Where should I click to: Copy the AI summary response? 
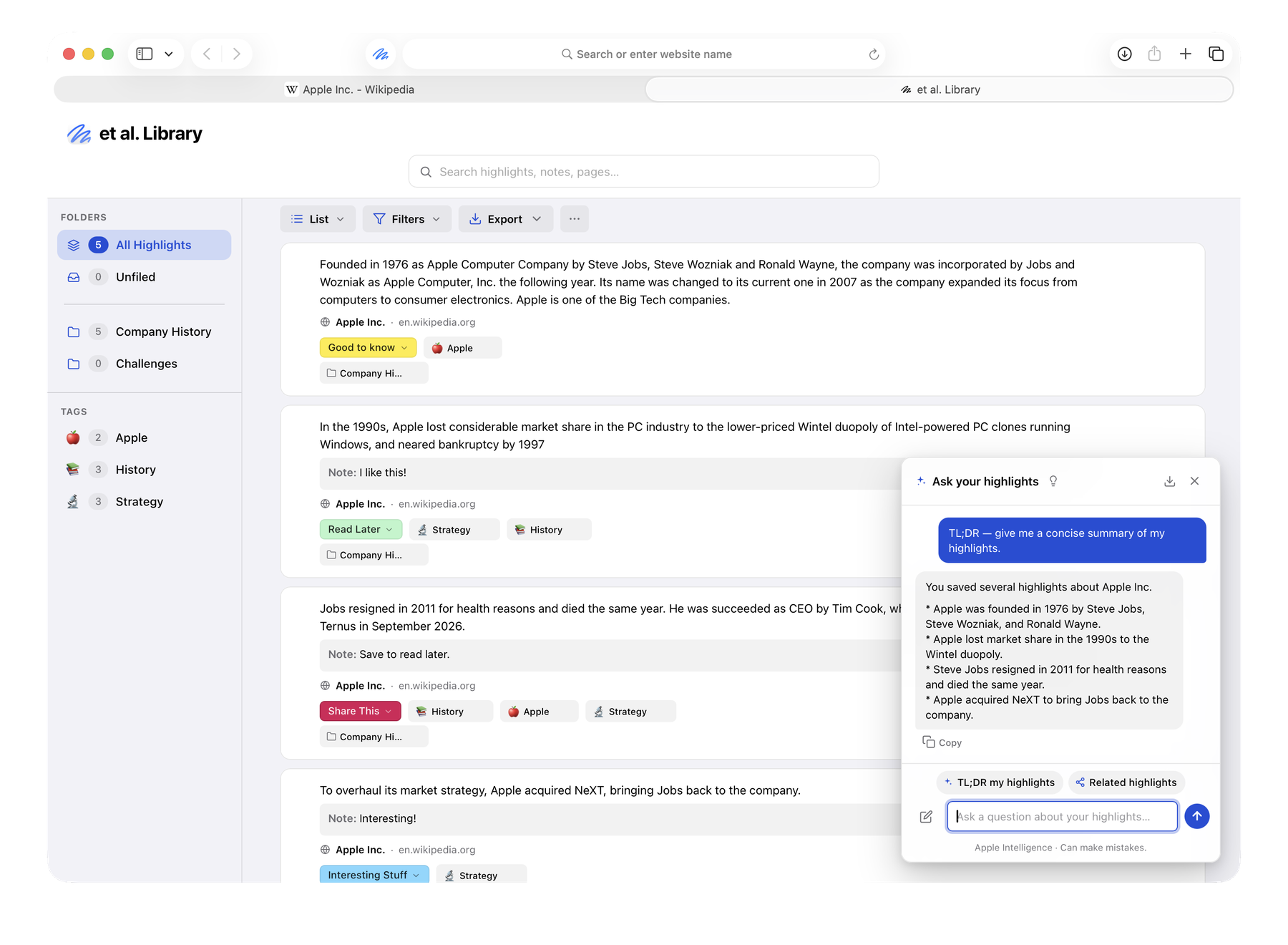(942, 742)
